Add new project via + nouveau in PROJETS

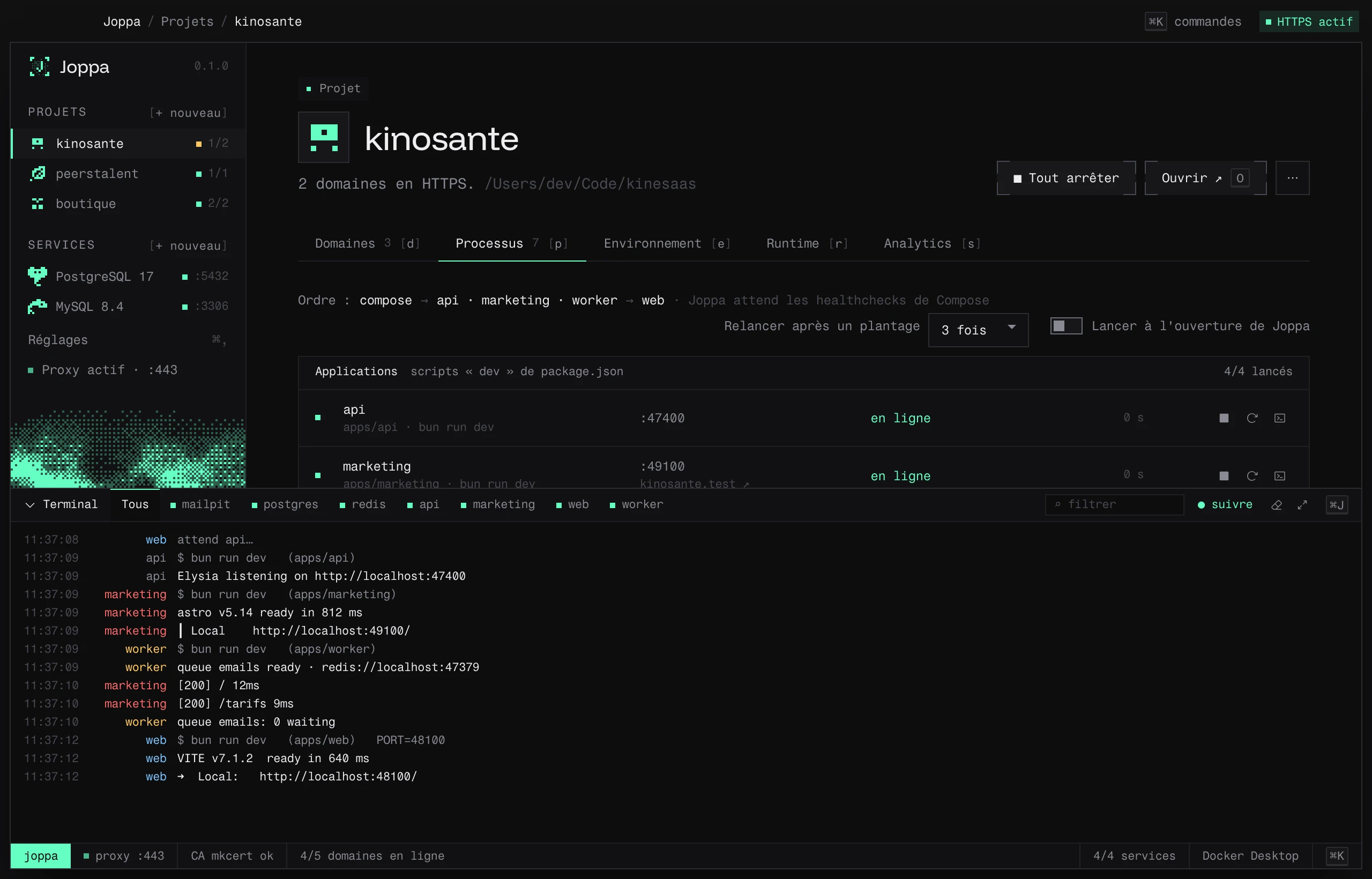(188, 113)
